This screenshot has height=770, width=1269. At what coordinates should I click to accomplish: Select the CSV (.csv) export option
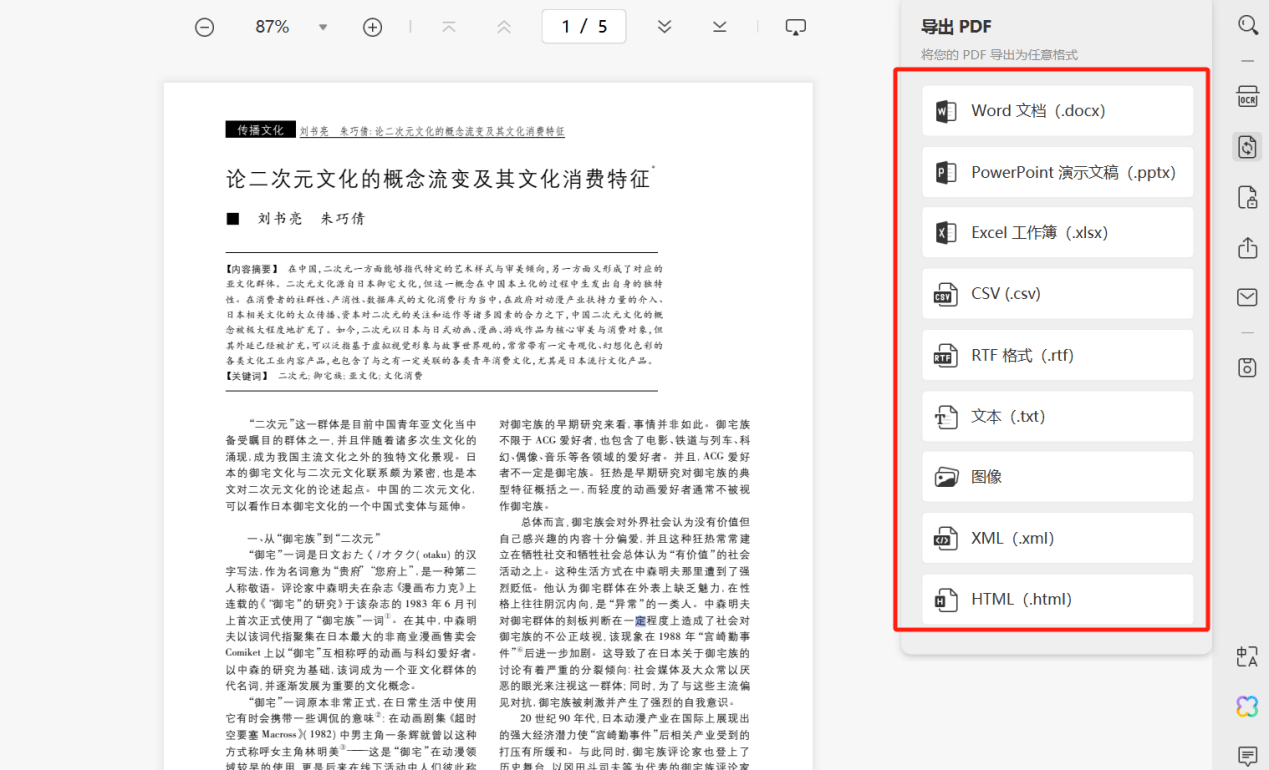coord(1057,294)
